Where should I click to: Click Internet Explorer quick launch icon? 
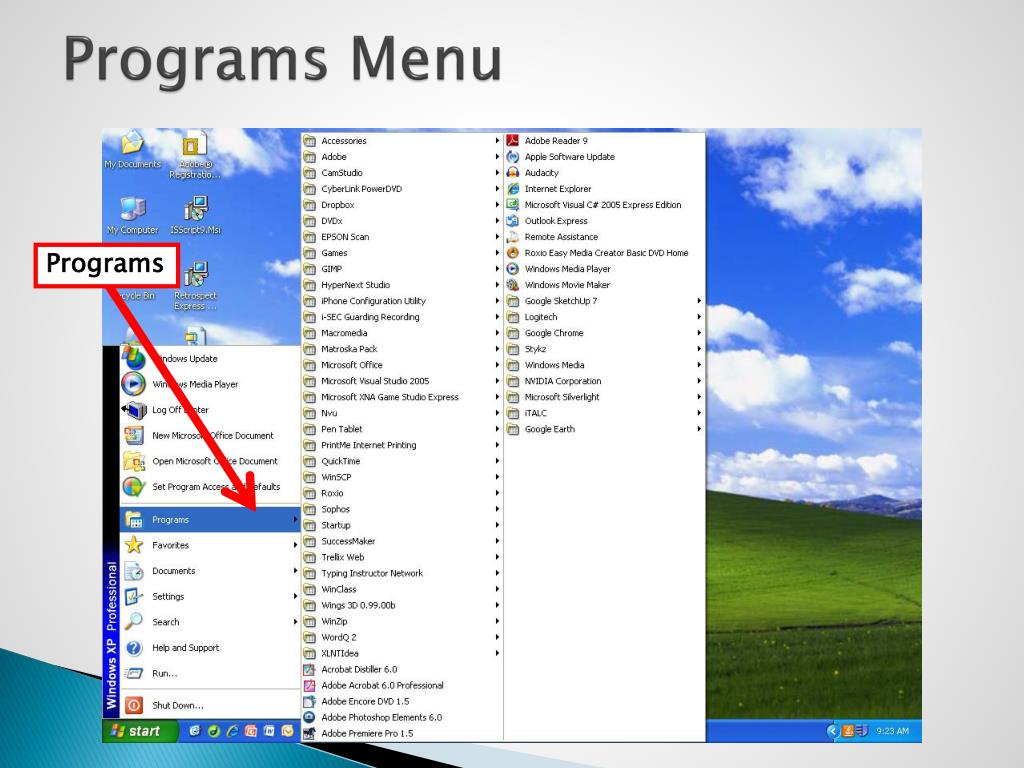(x=232, y=731)
